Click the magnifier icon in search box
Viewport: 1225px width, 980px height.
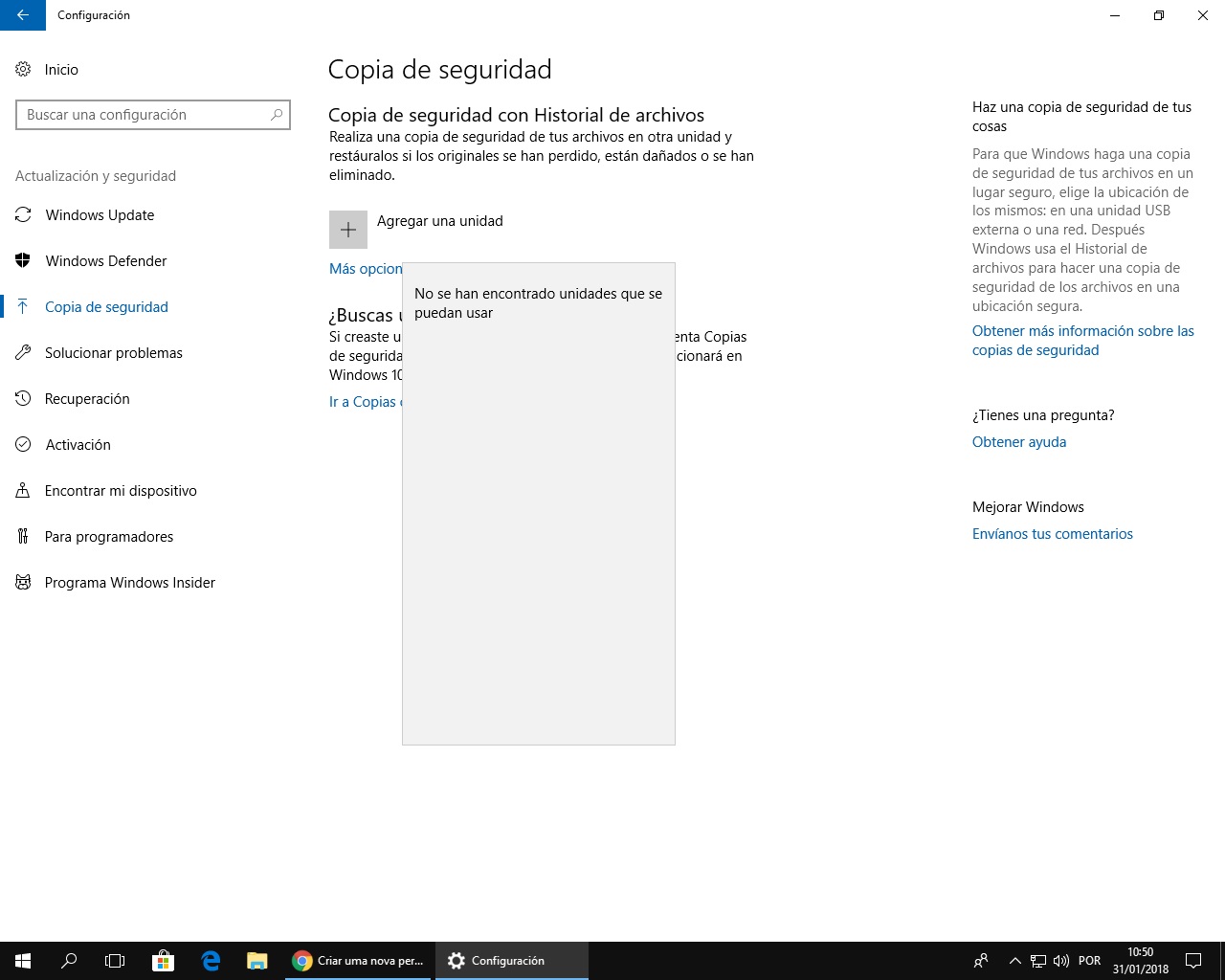(277, 115)
